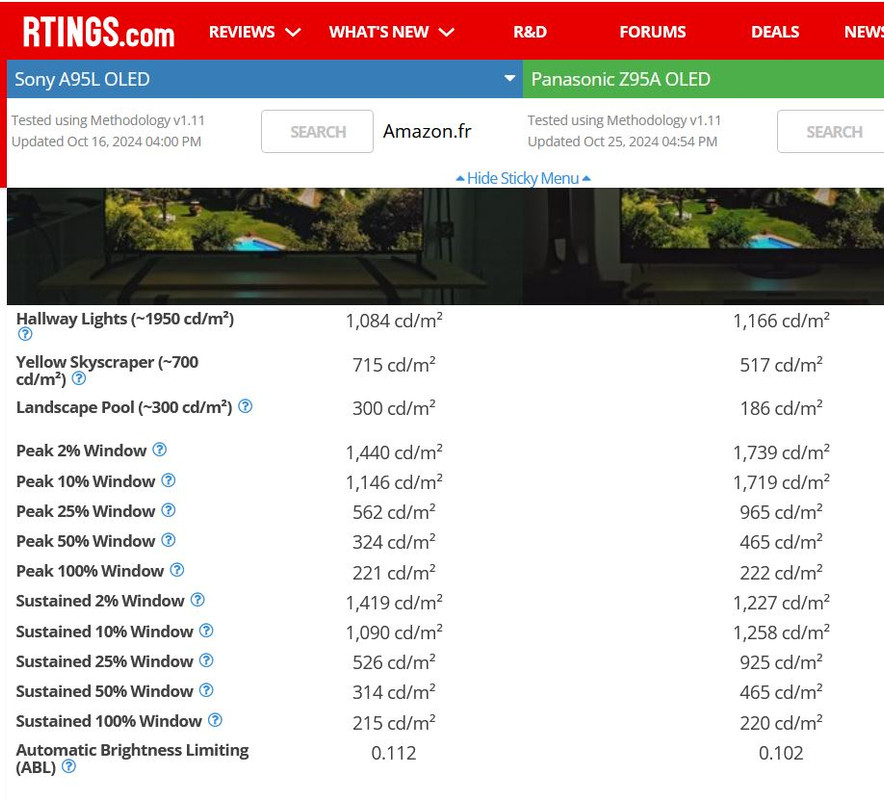Image resolution: width=884 pixels, height=800 pixels.
Task: Open help icon beside Sustained 50% Window
Action: 206,690
